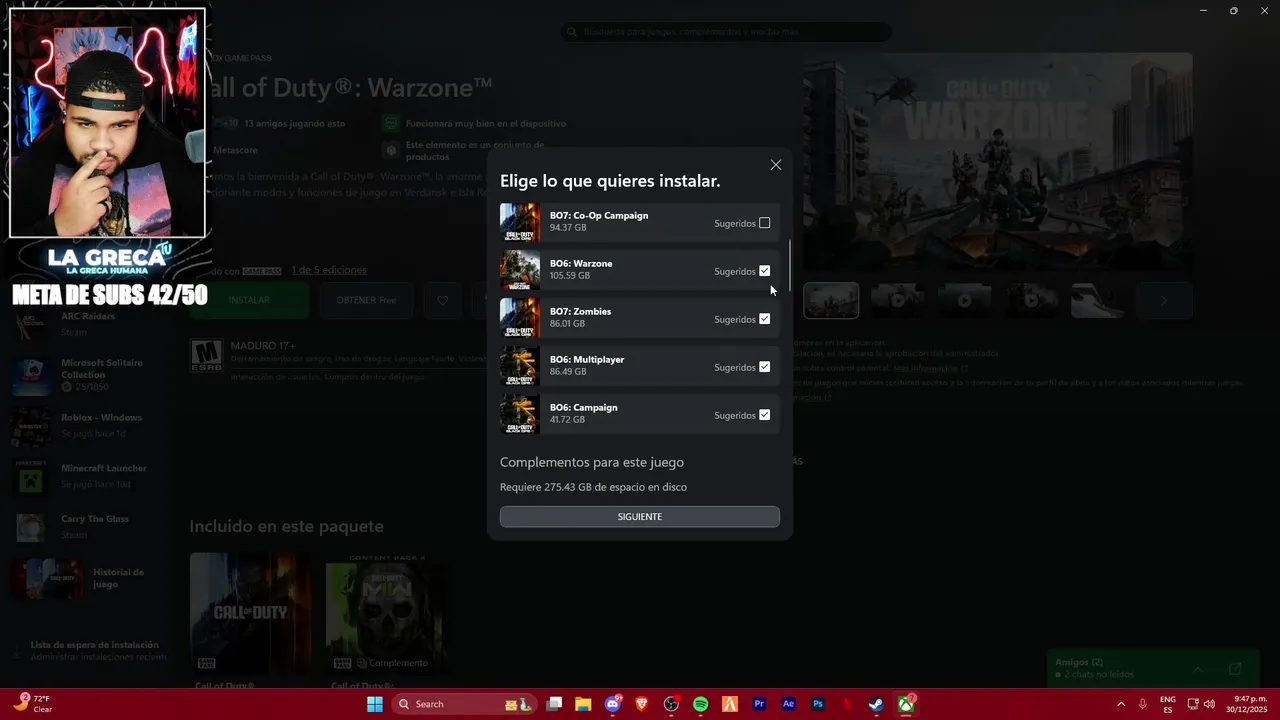Click the highlighted media gallery thumbnail
The height and width of the screenshot is (720, 1280).
pyautogui.click(x=831, y=300)
